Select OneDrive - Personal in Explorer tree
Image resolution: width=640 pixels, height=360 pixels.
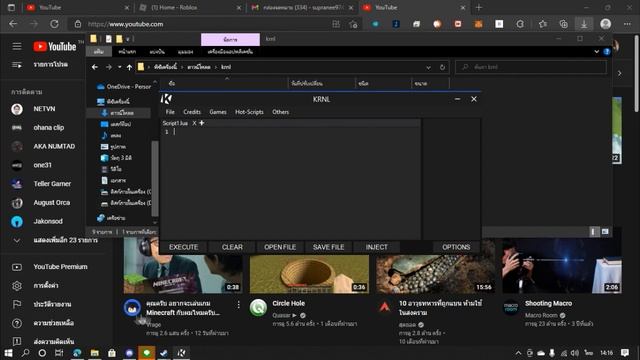click(124, 87)
